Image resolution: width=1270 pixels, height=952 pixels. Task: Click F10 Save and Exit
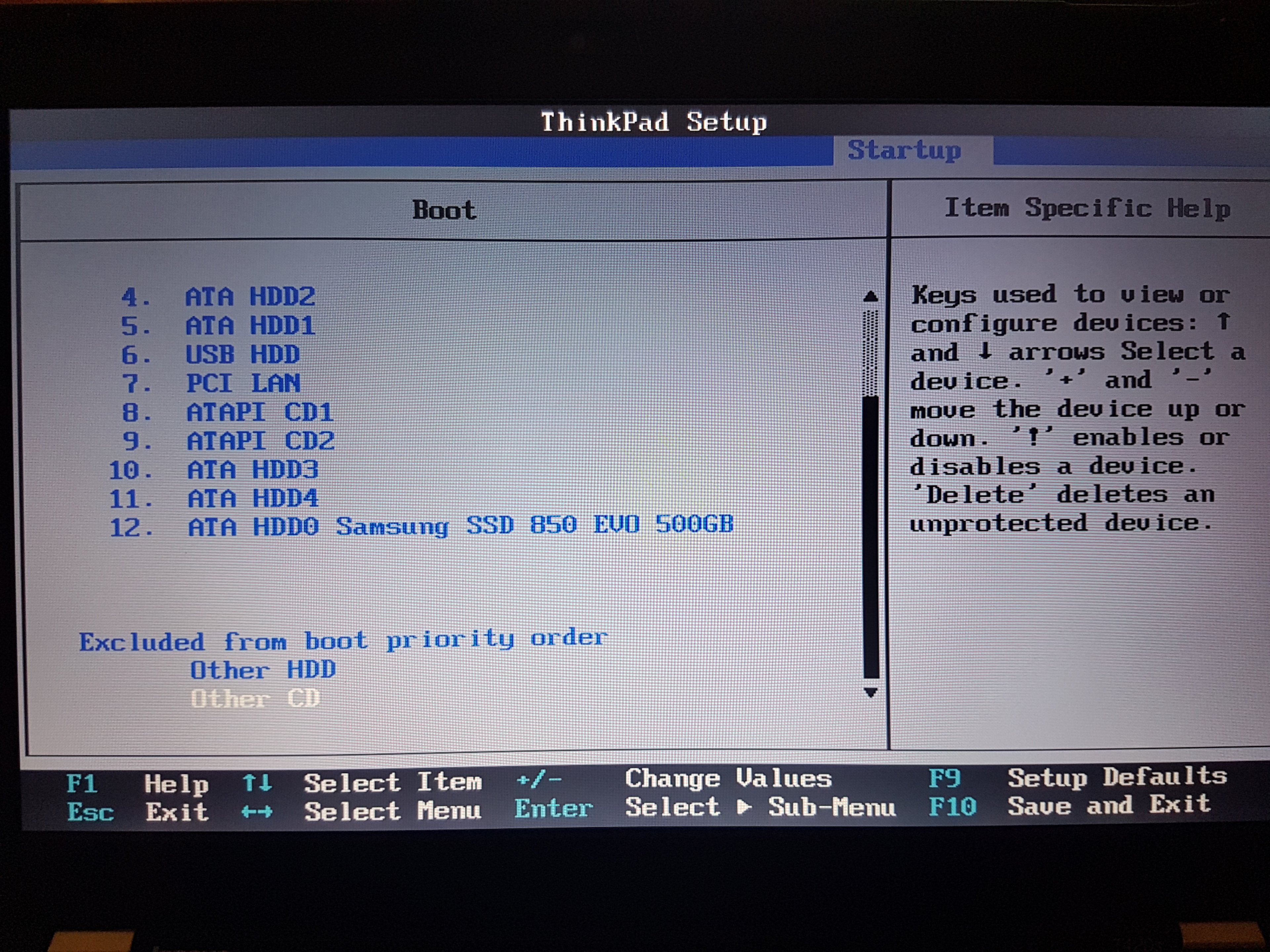coord(952,807)
